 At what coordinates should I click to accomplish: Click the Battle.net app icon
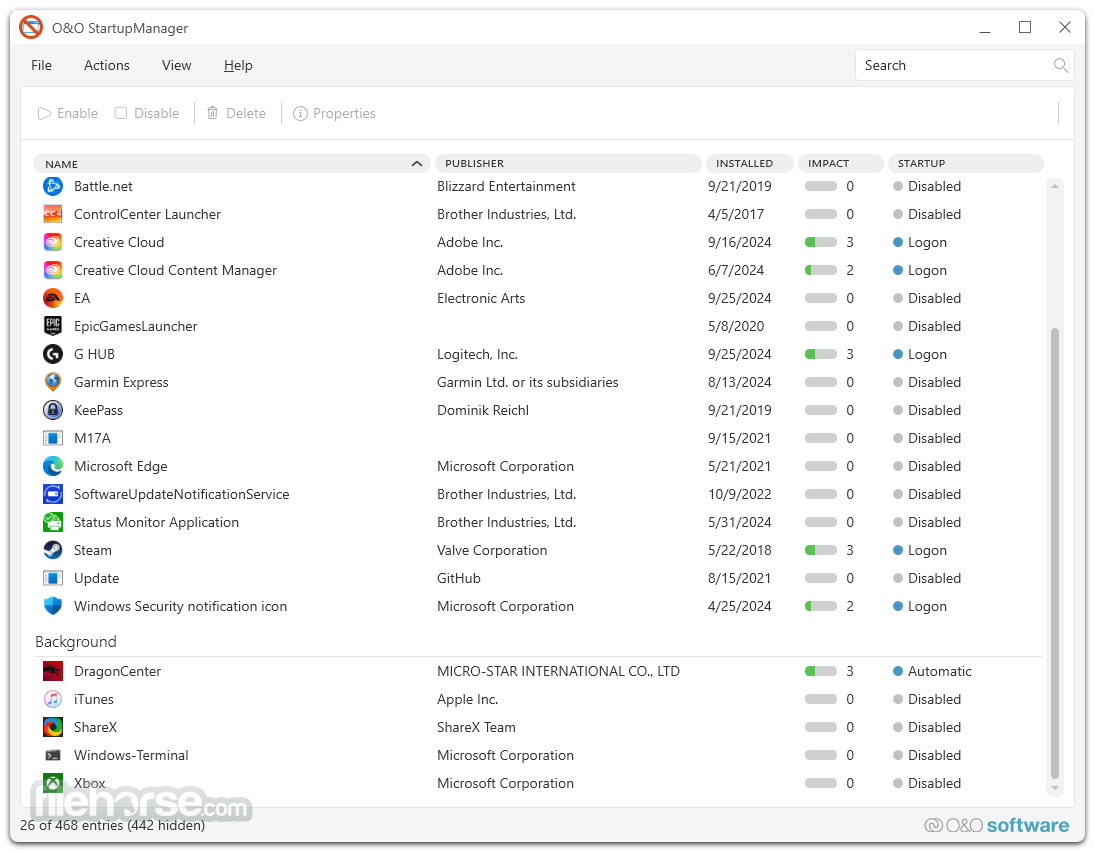[x=52, y=186]
